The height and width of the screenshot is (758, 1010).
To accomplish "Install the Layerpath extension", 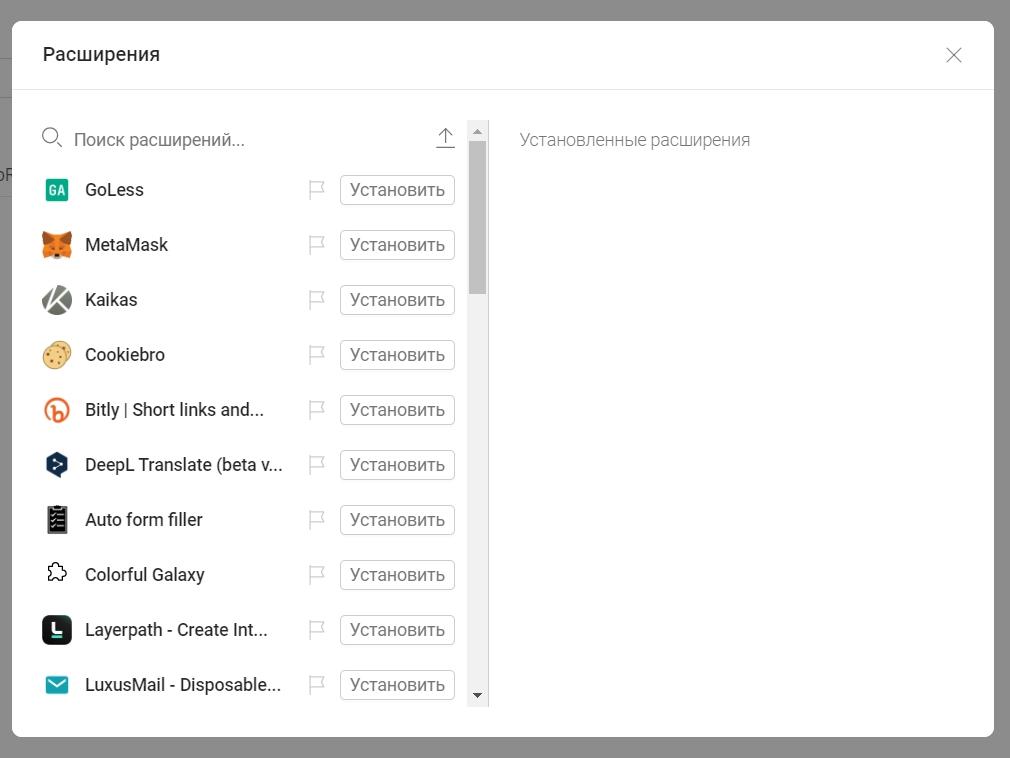I will click(397, 630).
